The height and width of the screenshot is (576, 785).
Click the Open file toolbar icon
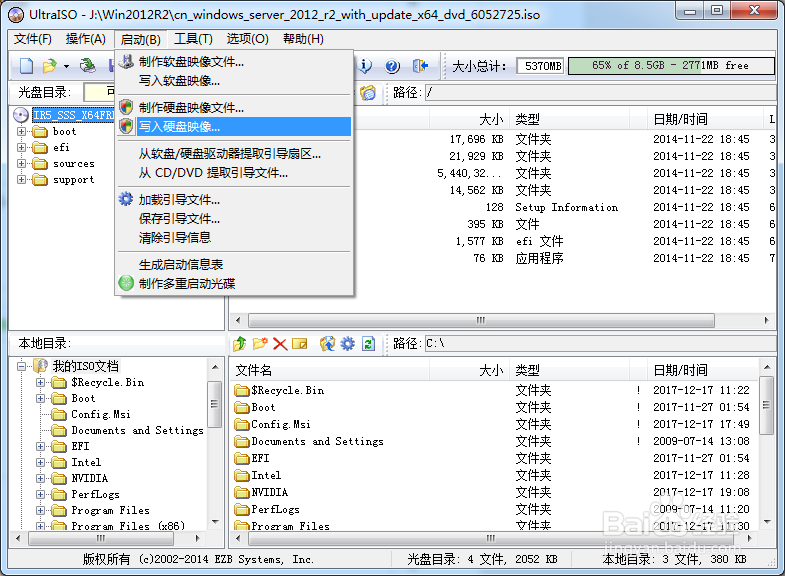pyautogui.click(x=50, y=66)
